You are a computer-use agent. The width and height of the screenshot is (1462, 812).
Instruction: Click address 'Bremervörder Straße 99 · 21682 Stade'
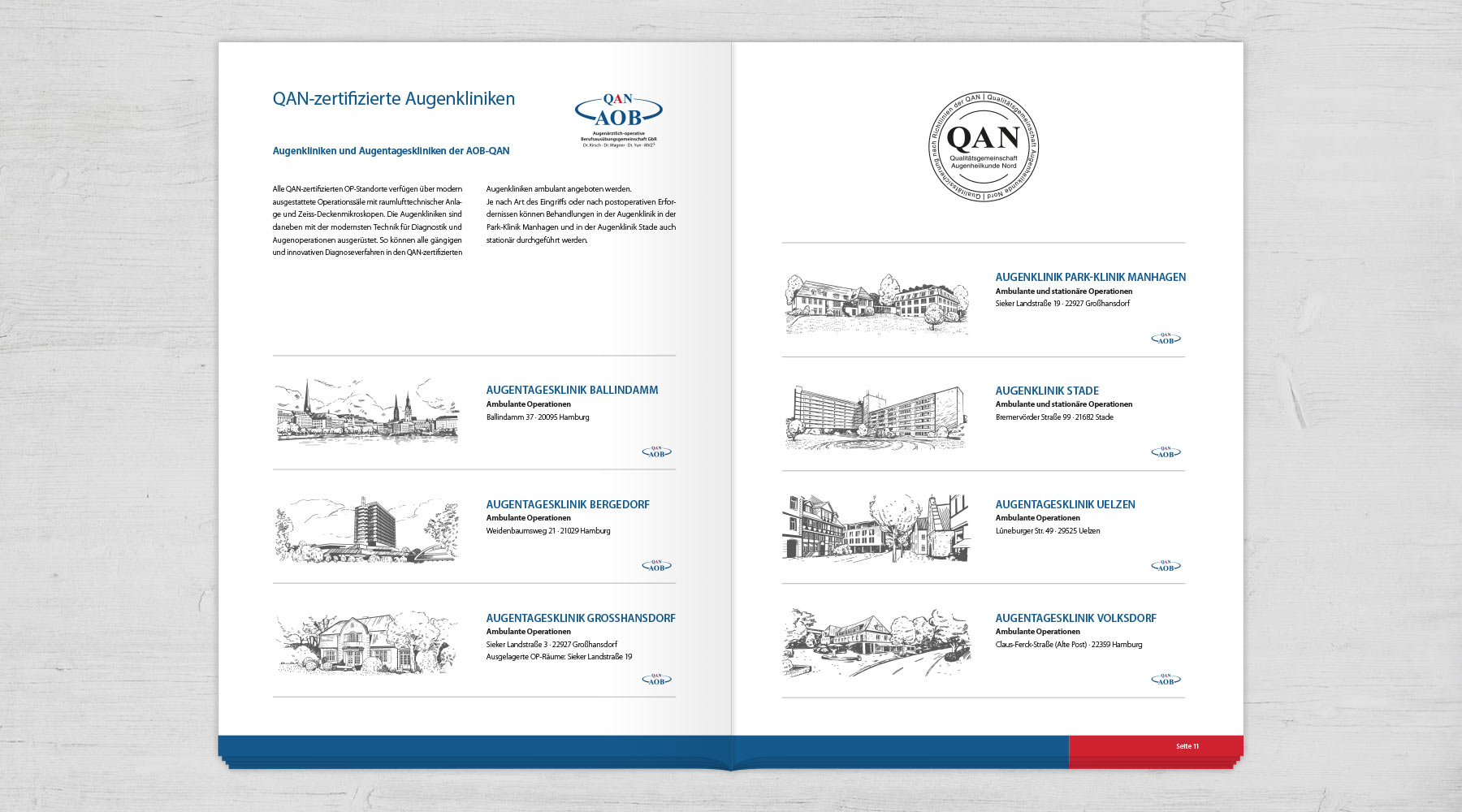[x=1054, y=417]
